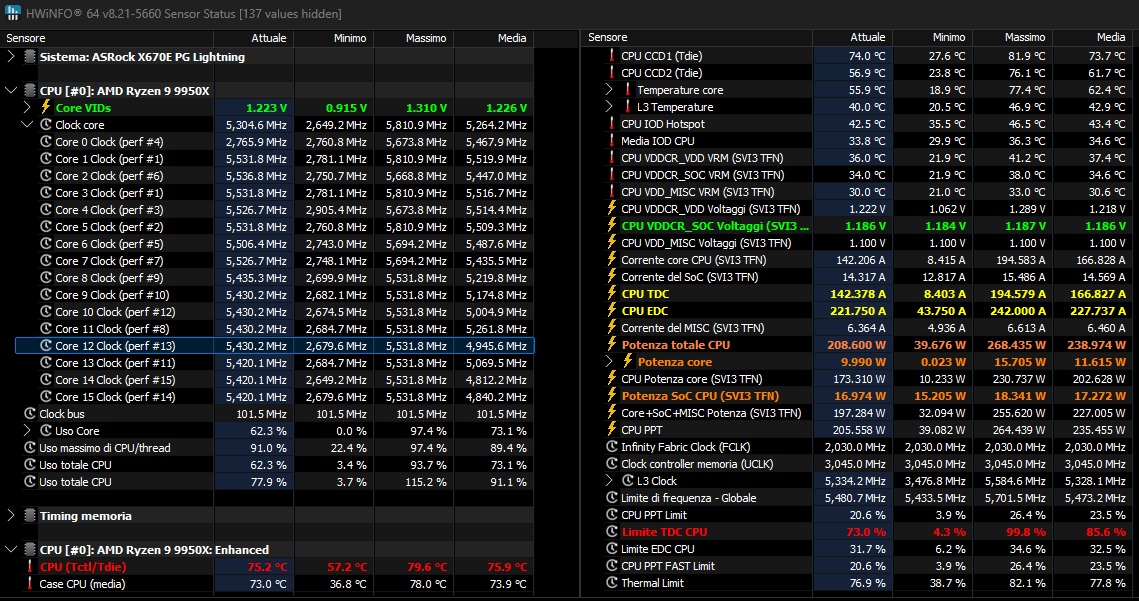Click the thermometer icon beside CPU VDDCR_VDD VRM
This screenshot has height=601, width=1139.
point(612,158)
